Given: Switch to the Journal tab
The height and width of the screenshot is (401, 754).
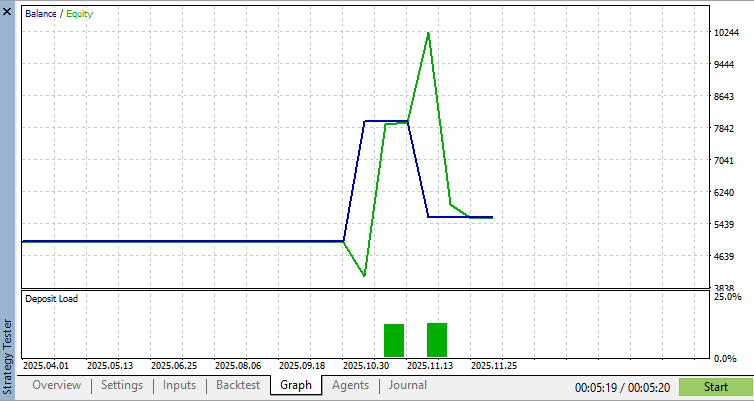Looking at the screenshot, I should 407,385.
